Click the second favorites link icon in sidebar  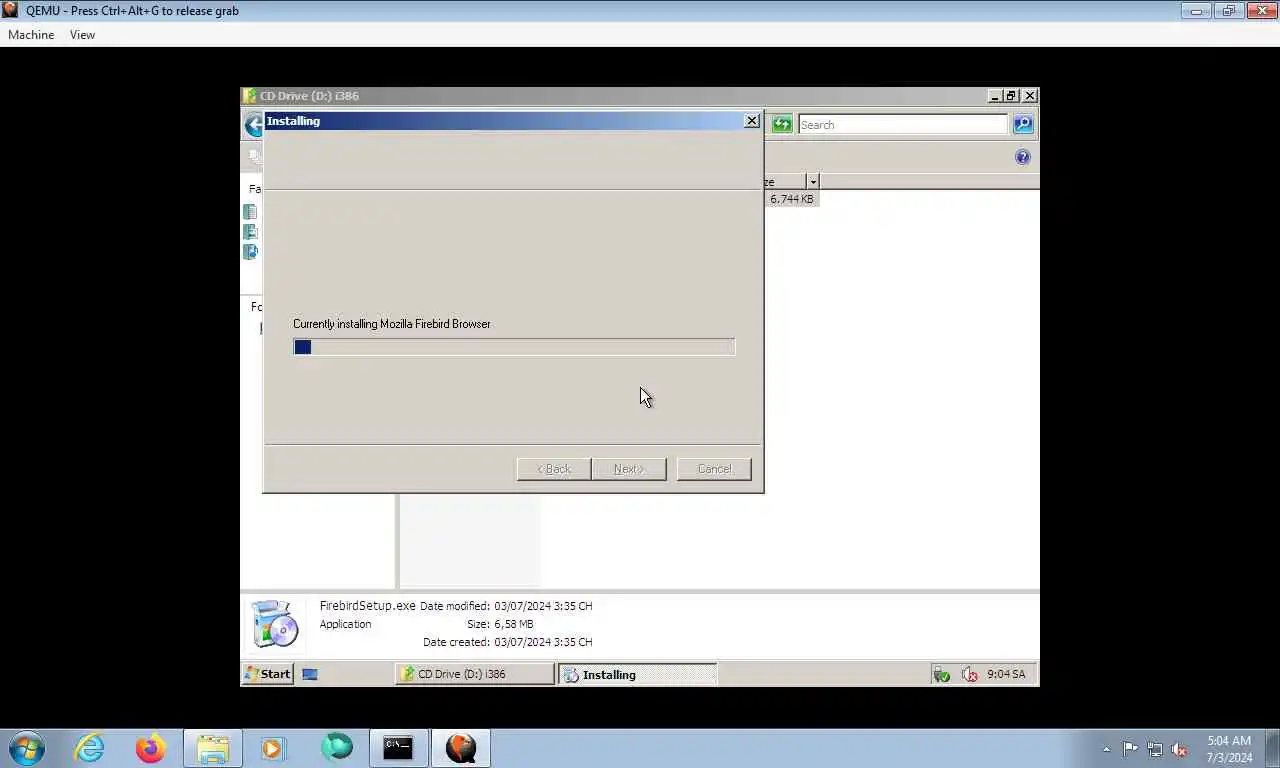[250, 232]
